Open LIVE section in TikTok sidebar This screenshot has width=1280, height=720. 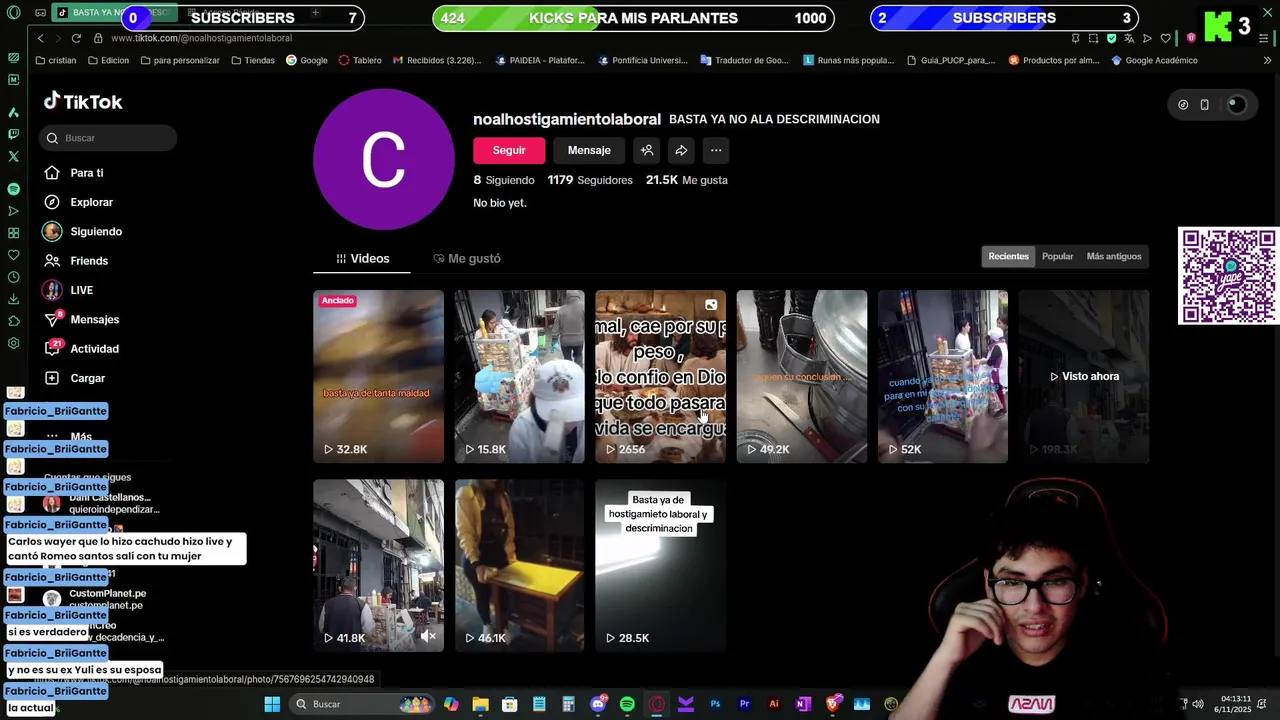click(x=68, y=290)
